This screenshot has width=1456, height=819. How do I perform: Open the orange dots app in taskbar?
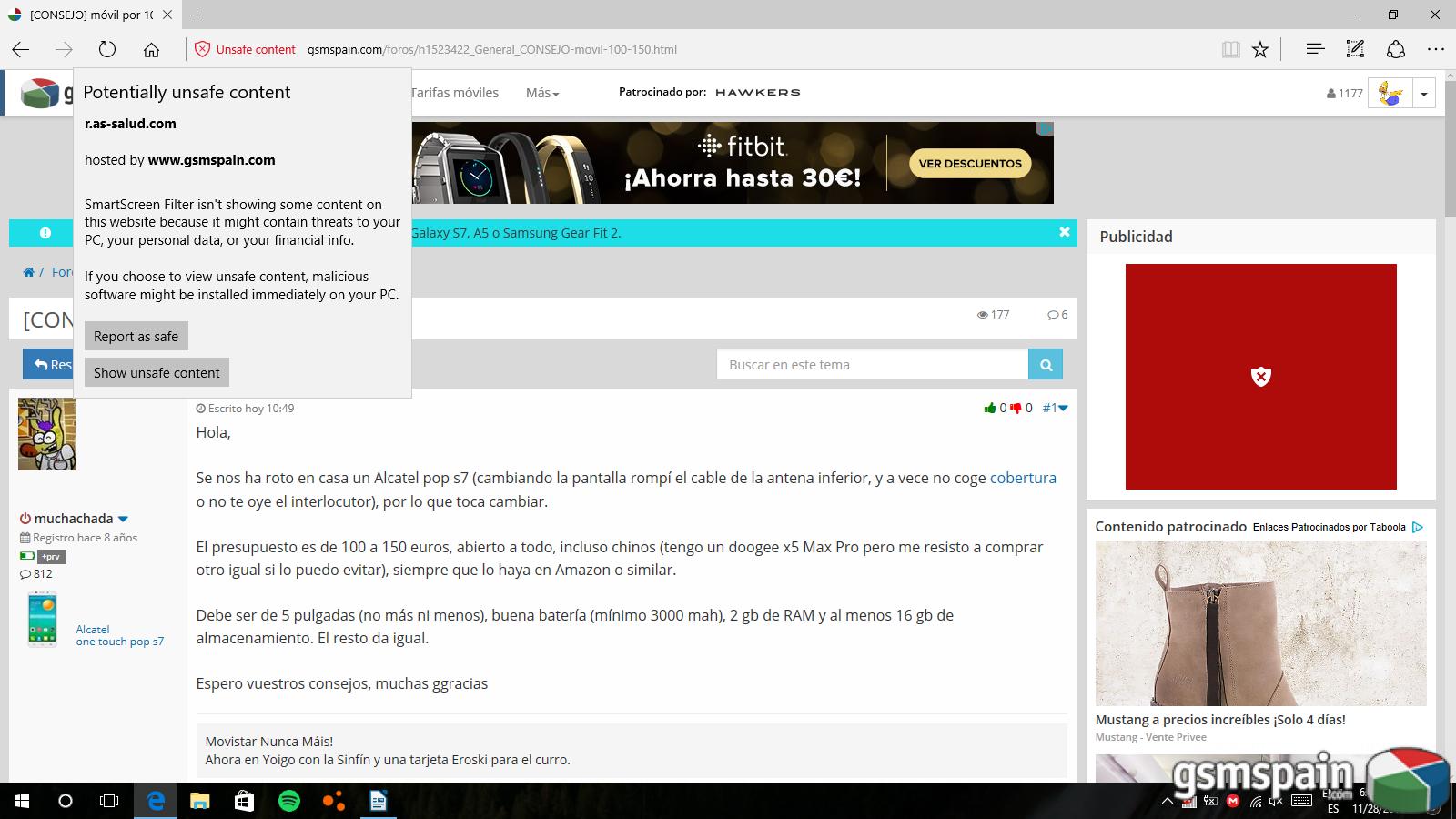click(333, 801)
